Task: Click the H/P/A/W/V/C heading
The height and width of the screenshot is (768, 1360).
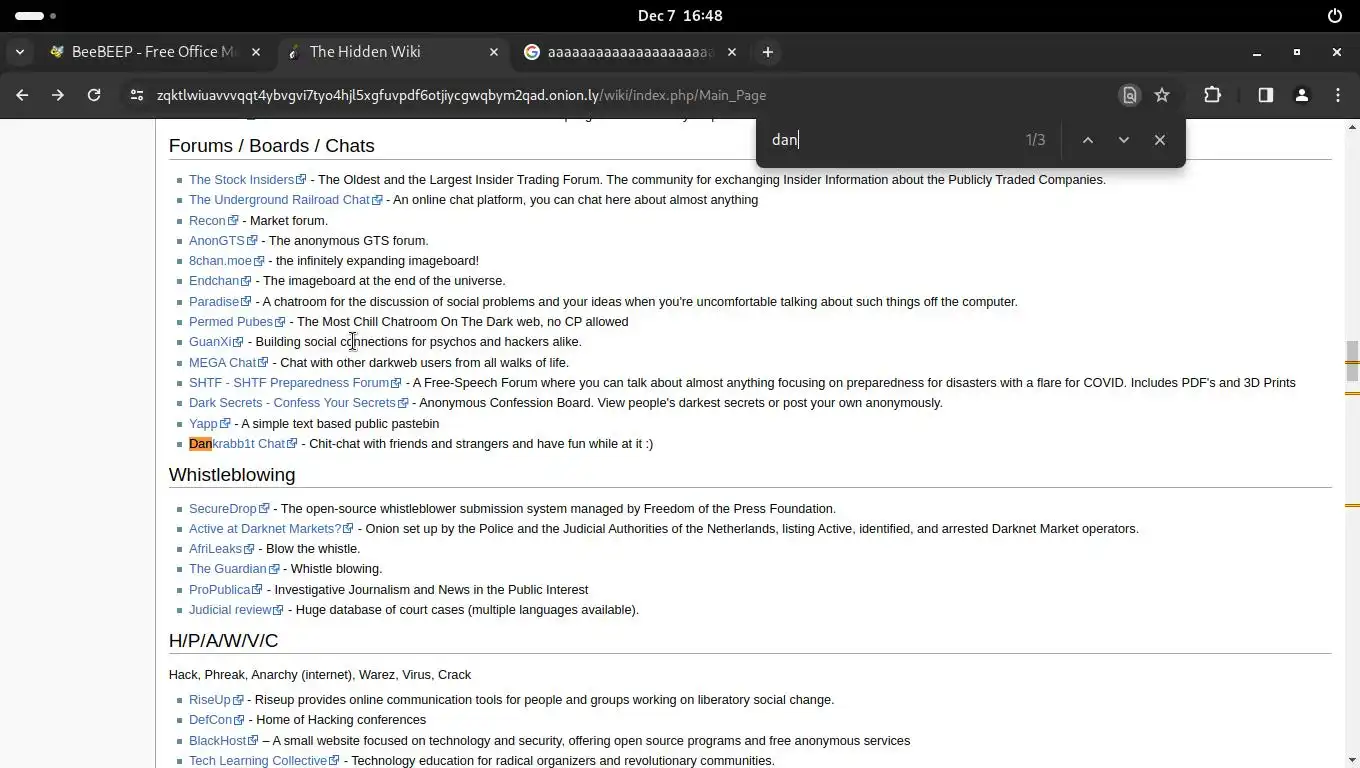Action: click(x=224, y=641)
